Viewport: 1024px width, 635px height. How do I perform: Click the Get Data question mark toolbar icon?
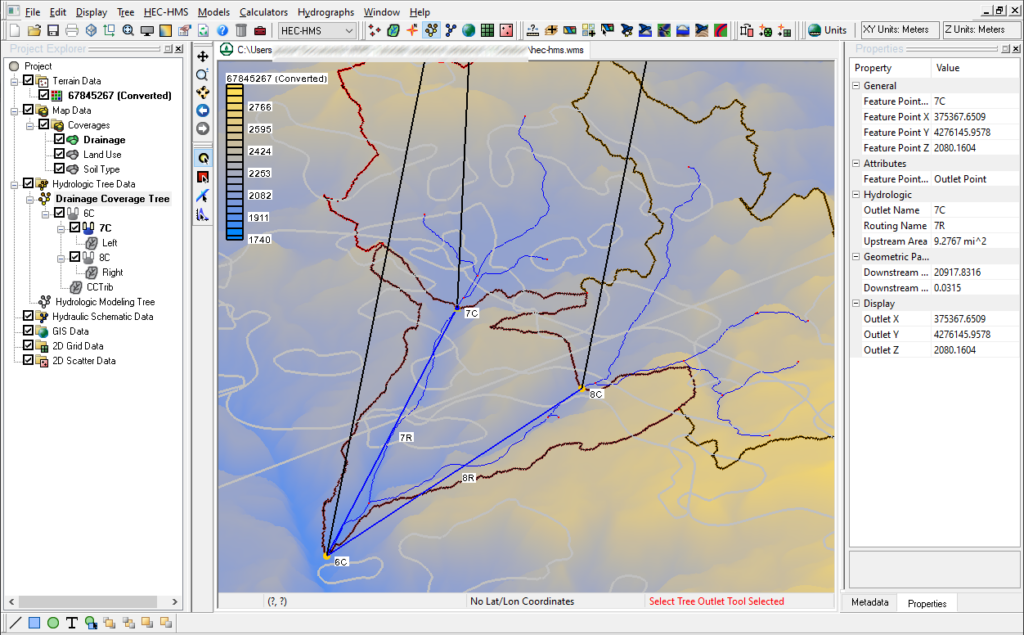tap(533, 30)
